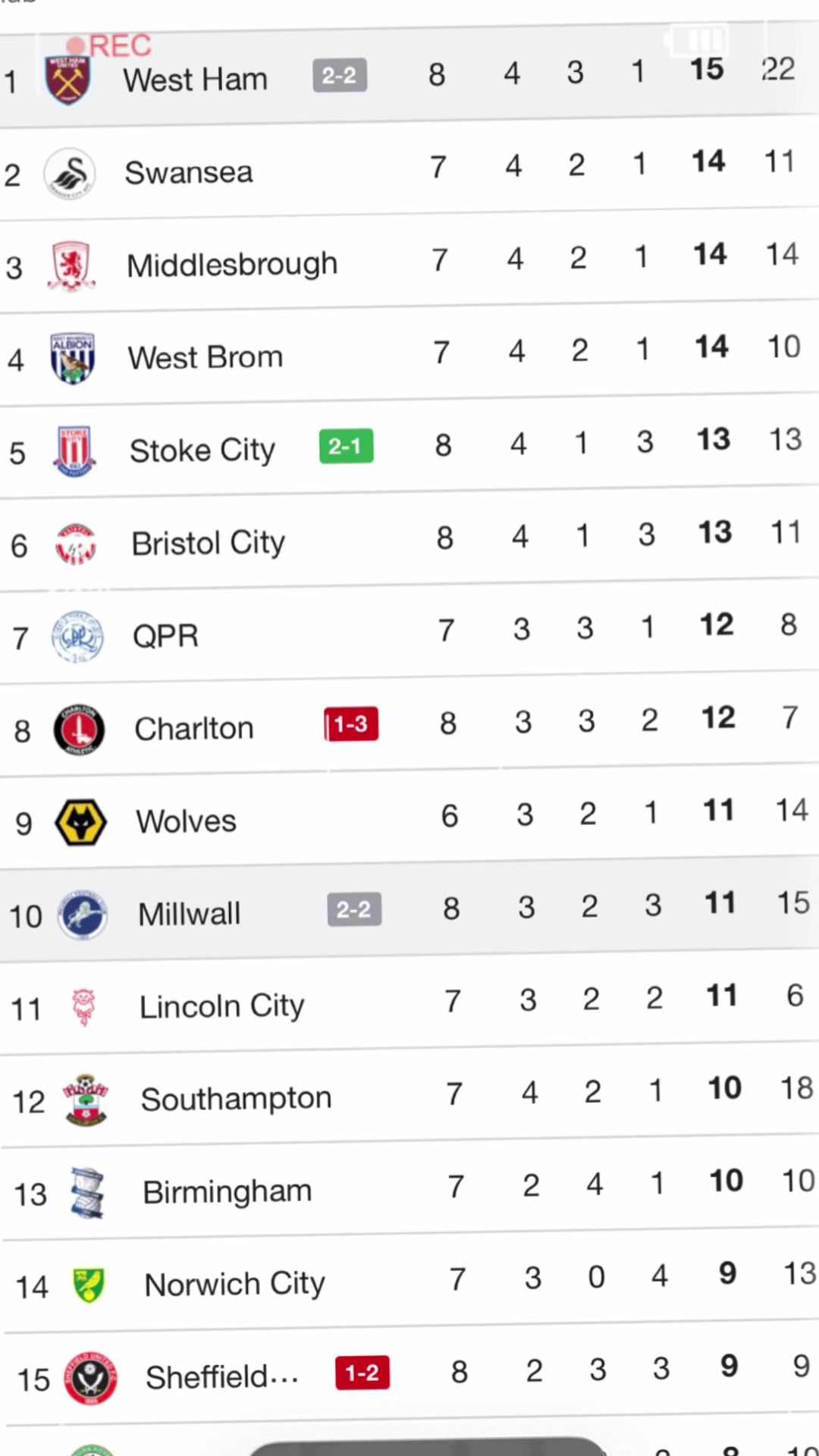819x1456 pixels.
Task: Select the Millwall lion crest
Action: [x=82, y=915]
